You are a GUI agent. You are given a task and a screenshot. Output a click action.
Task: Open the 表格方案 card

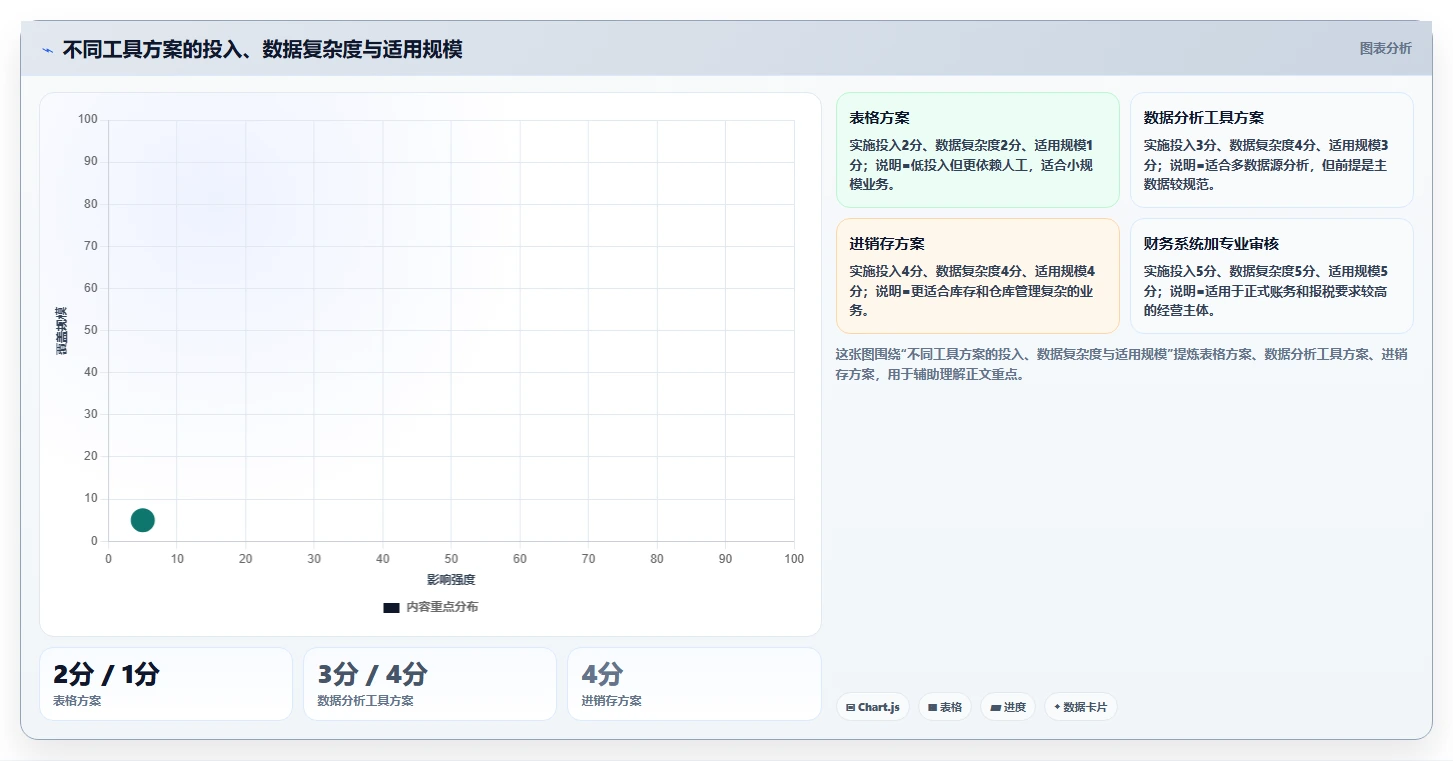click(977, 150)
